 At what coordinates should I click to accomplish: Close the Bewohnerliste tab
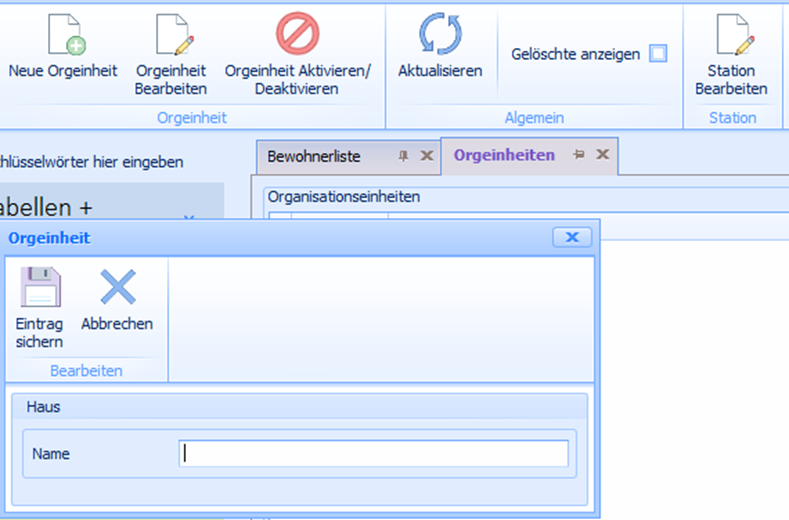[x=426, y=156]
